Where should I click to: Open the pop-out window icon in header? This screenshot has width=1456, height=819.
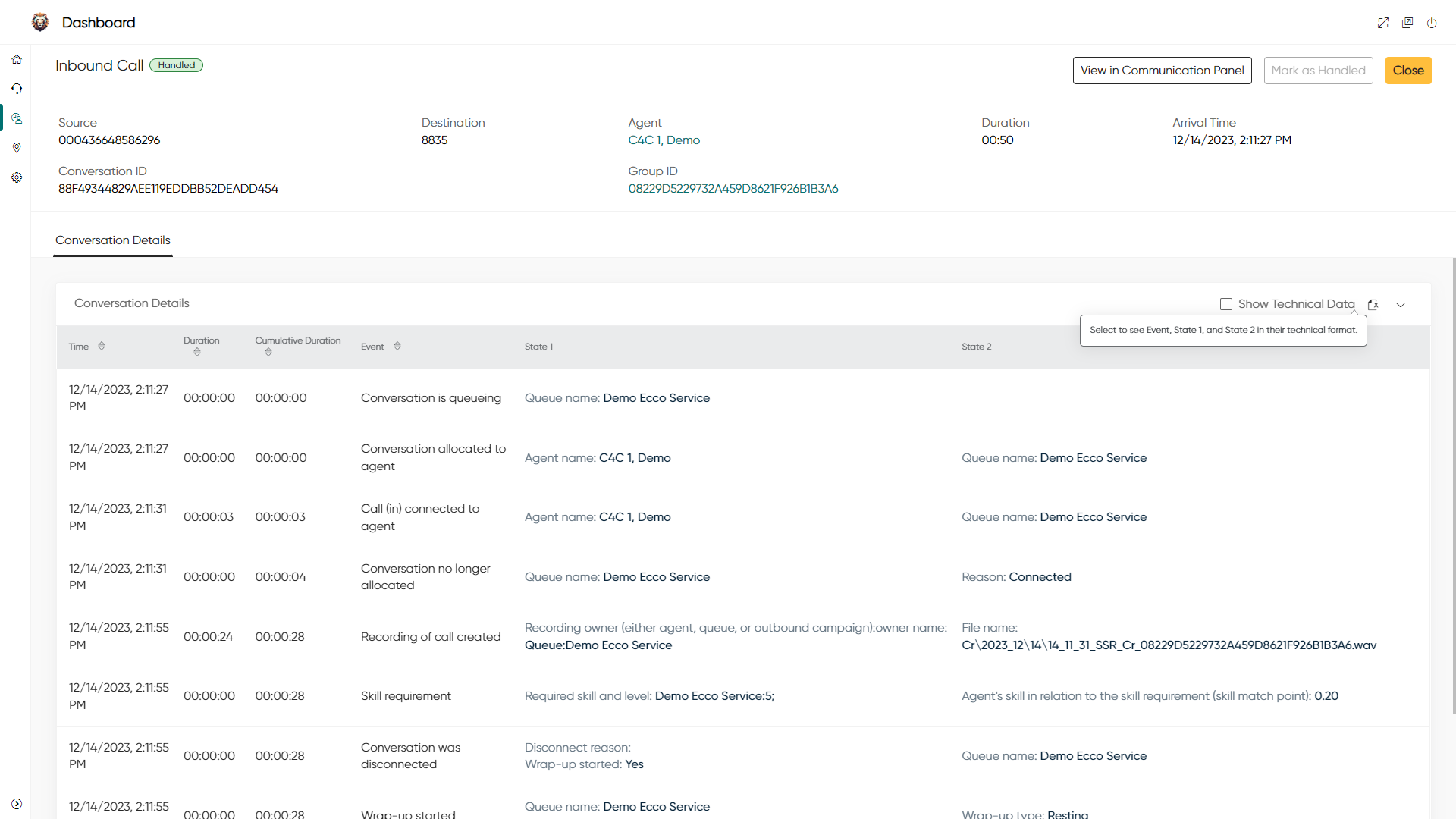1407,23
